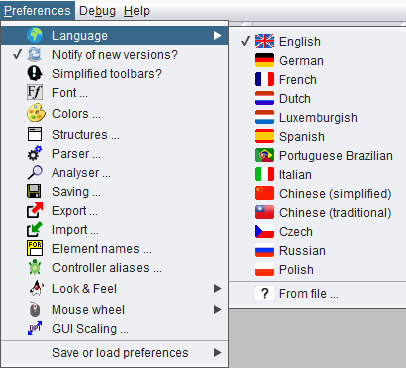Expand the Look & Feel submenu arrow
Image resolution: width=406 pixels, height=368 pixels.
point(217,288)
